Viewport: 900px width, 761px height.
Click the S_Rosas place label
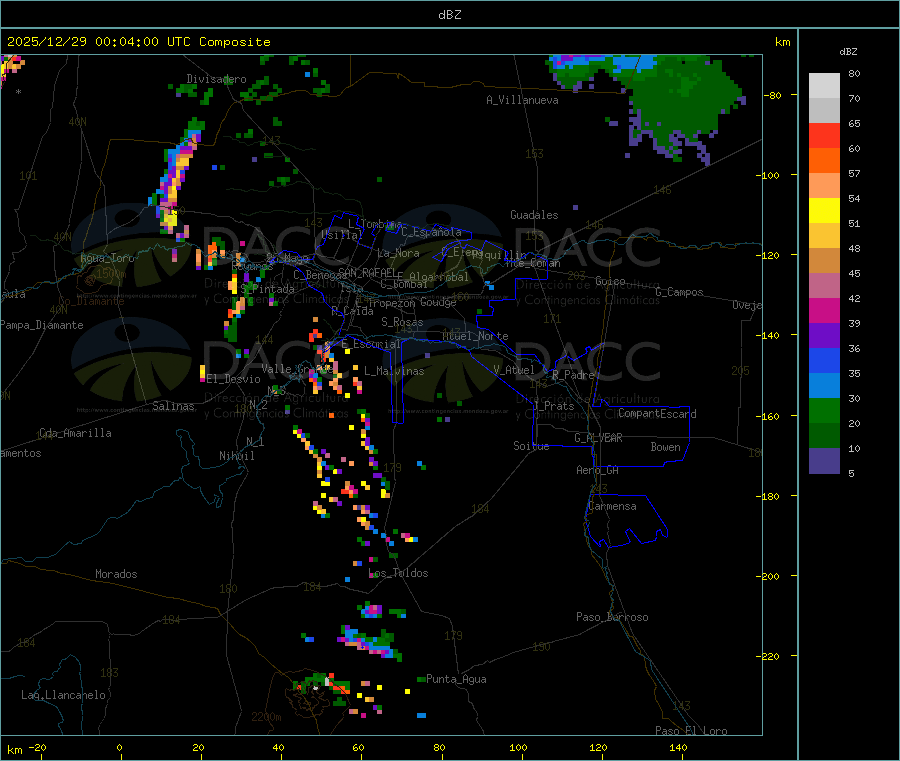click(402, 322)
